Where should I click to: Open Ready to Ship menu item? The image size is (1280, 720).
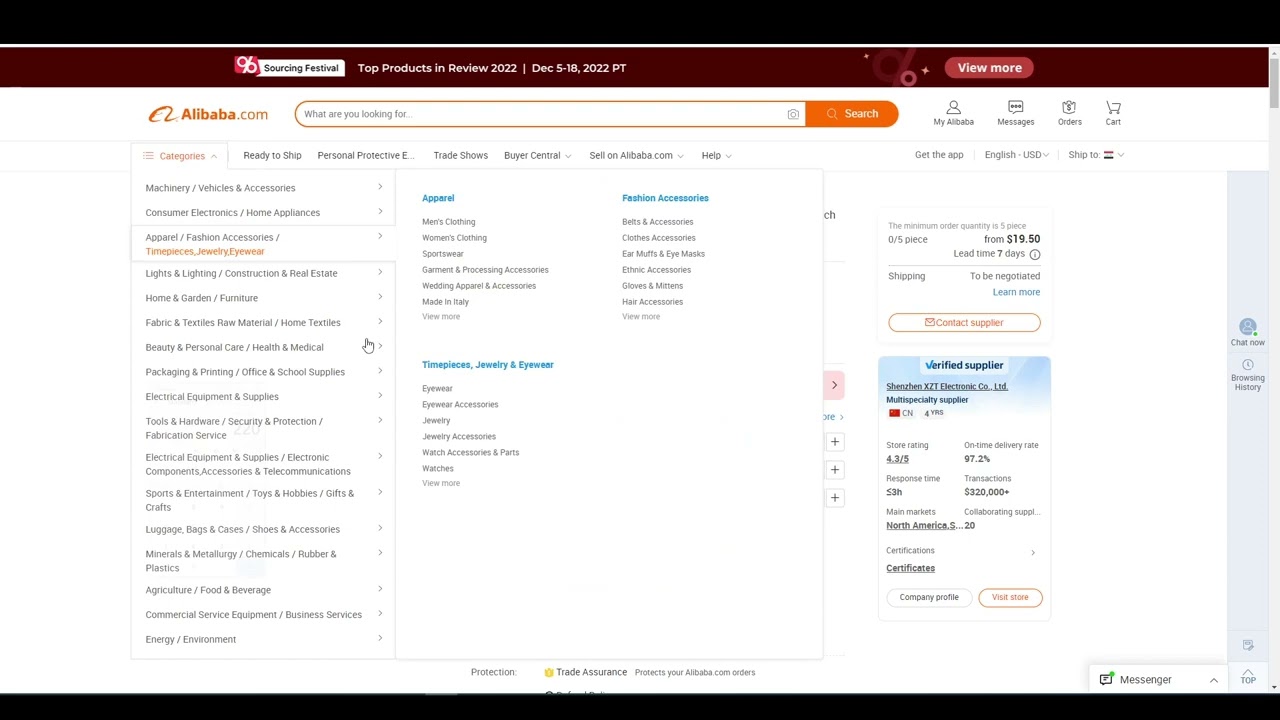click(272, 155)
